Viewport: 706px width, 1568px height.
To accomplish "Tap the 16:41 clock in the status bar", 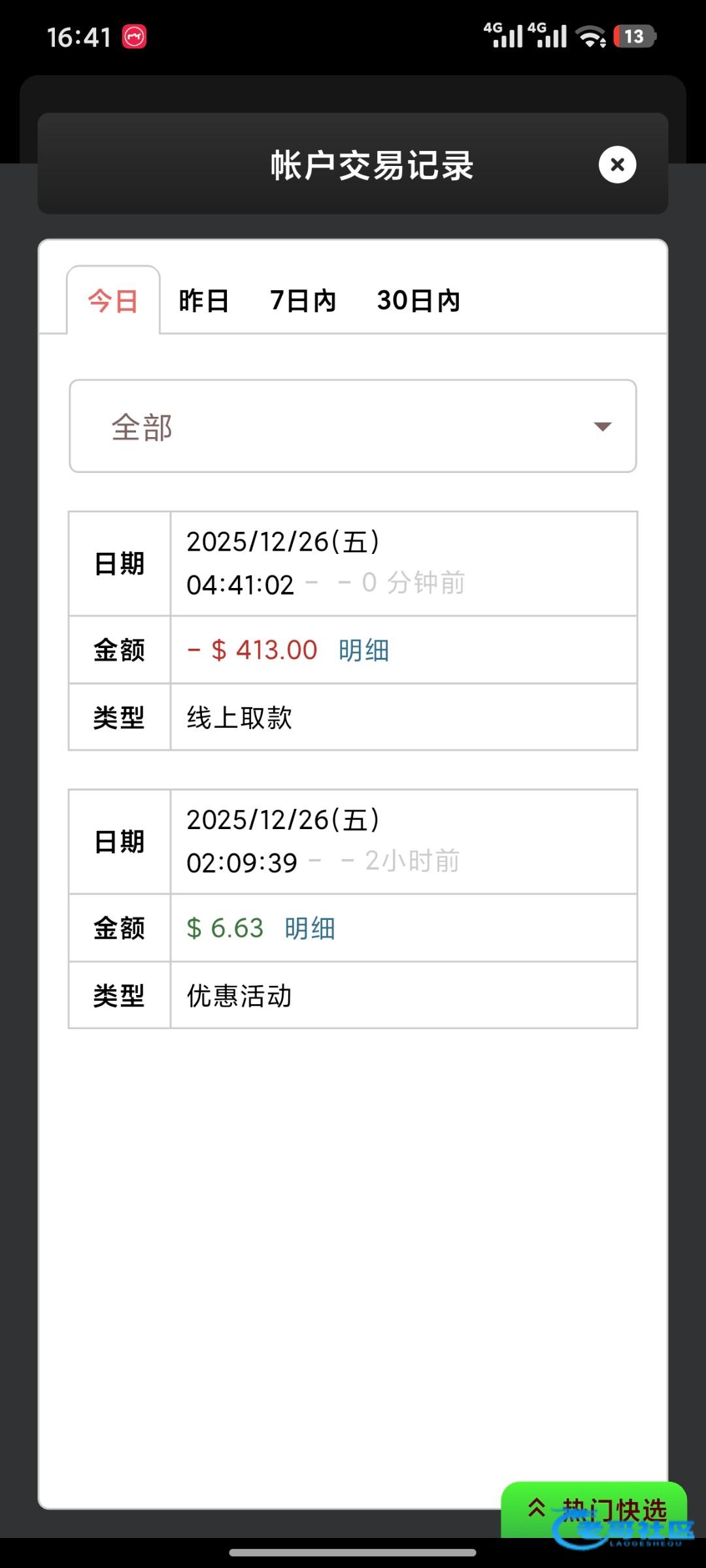I will tap(79, 37).
